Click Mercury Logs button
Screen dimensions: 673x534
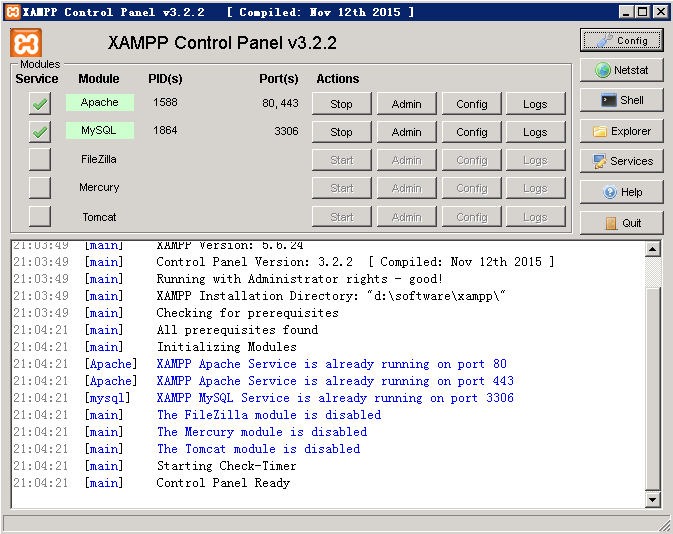(x=536, y=188)
